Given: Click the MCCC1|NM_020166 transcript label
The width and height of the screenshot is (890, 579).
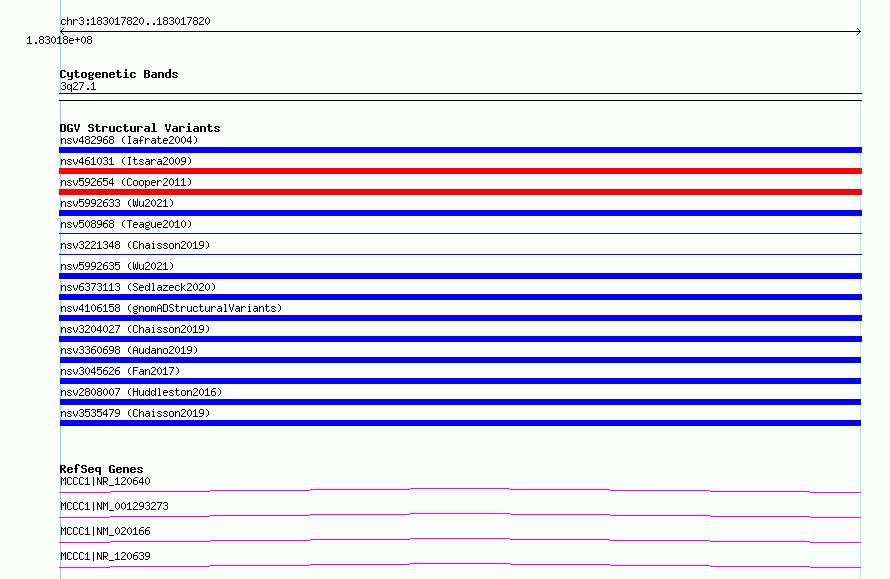Looking at the screenshot, I should click(x=105, y=531).
